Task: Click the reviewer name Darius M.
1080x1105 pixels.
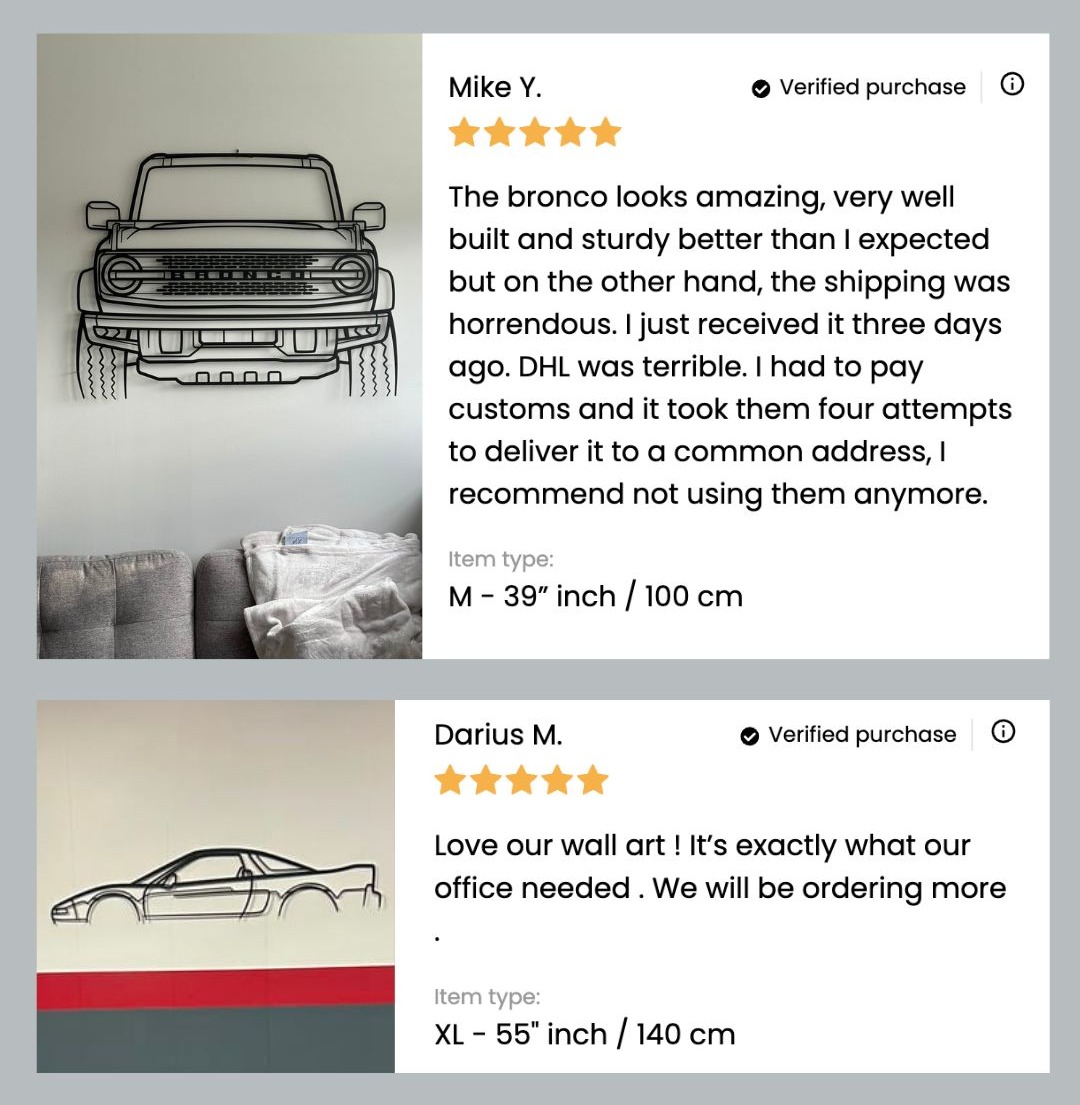Action: click(x=498, y=735)
